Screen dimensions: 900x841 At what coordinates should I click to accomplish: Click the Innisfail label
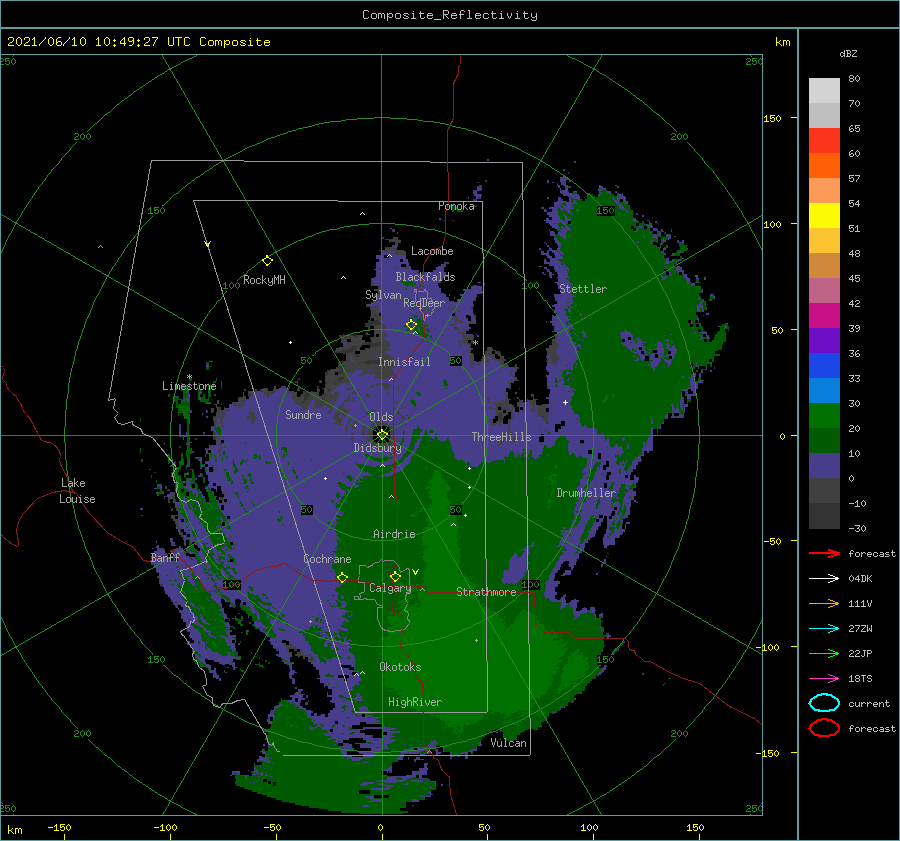(x=404, y=362)
